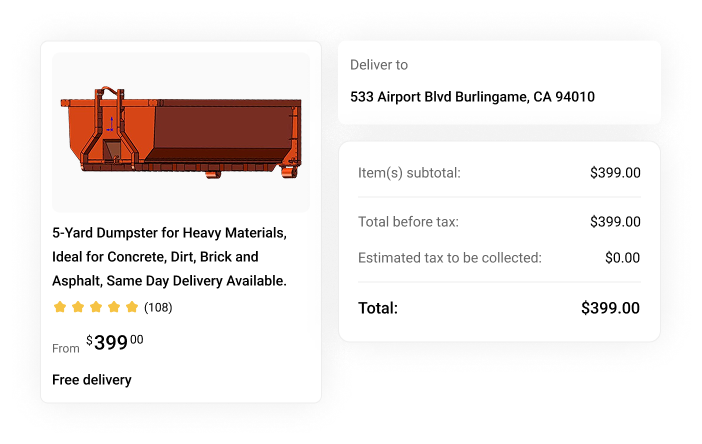Click the Item(s) subtotal amount $399.00

point(615,173)
